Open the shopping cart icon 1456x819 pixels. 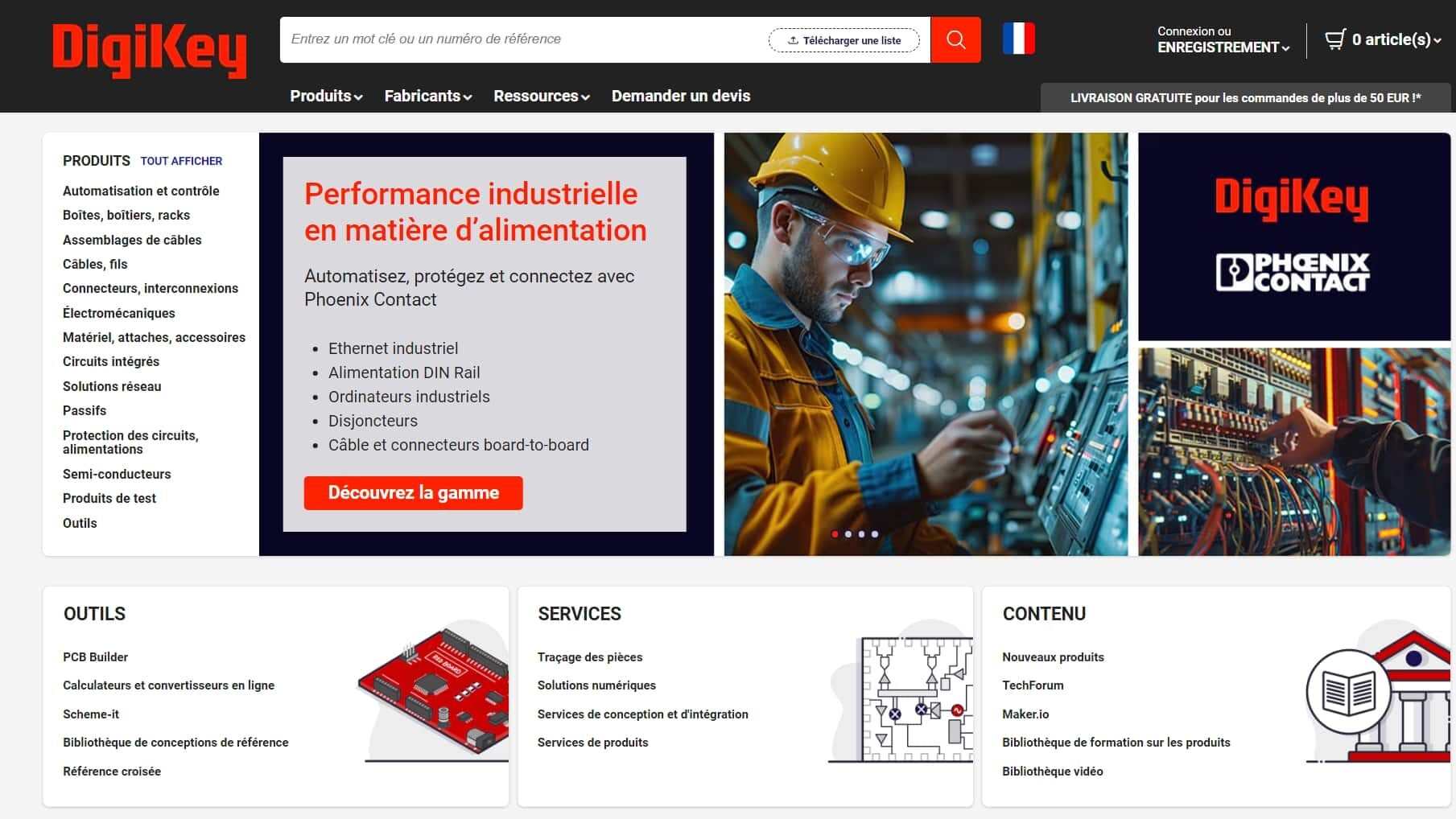coord(1335,39)
